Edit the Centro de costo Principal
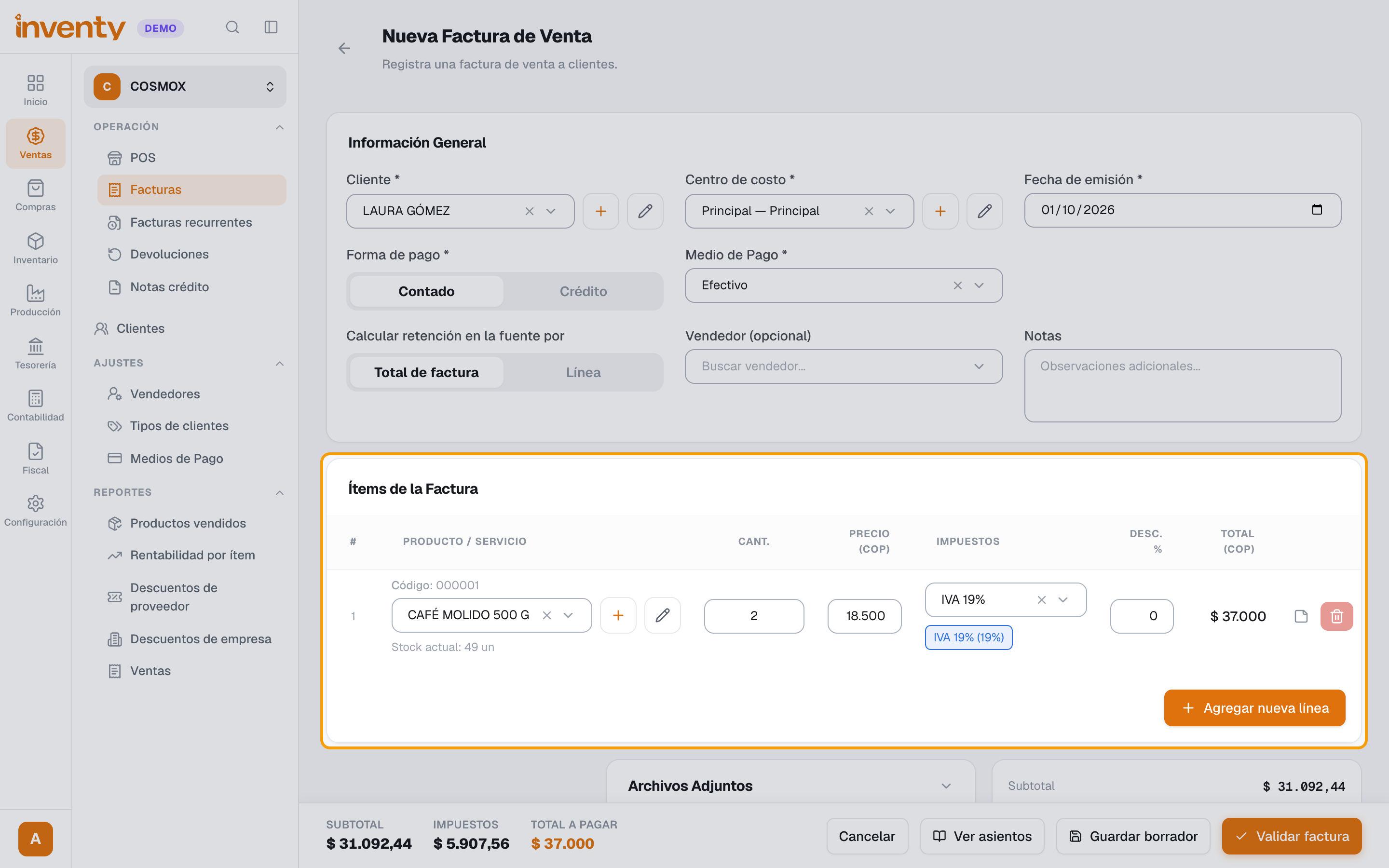Image resolution: width=1389 pixels, height=868 pixels. click(x=984, y=211)
